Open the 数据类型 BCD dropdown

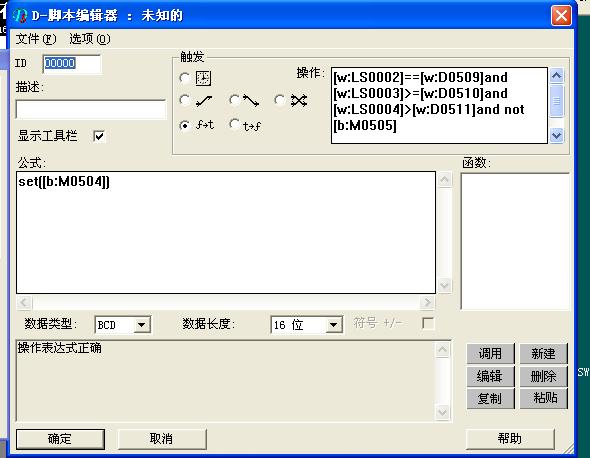[x=141, y=325]
